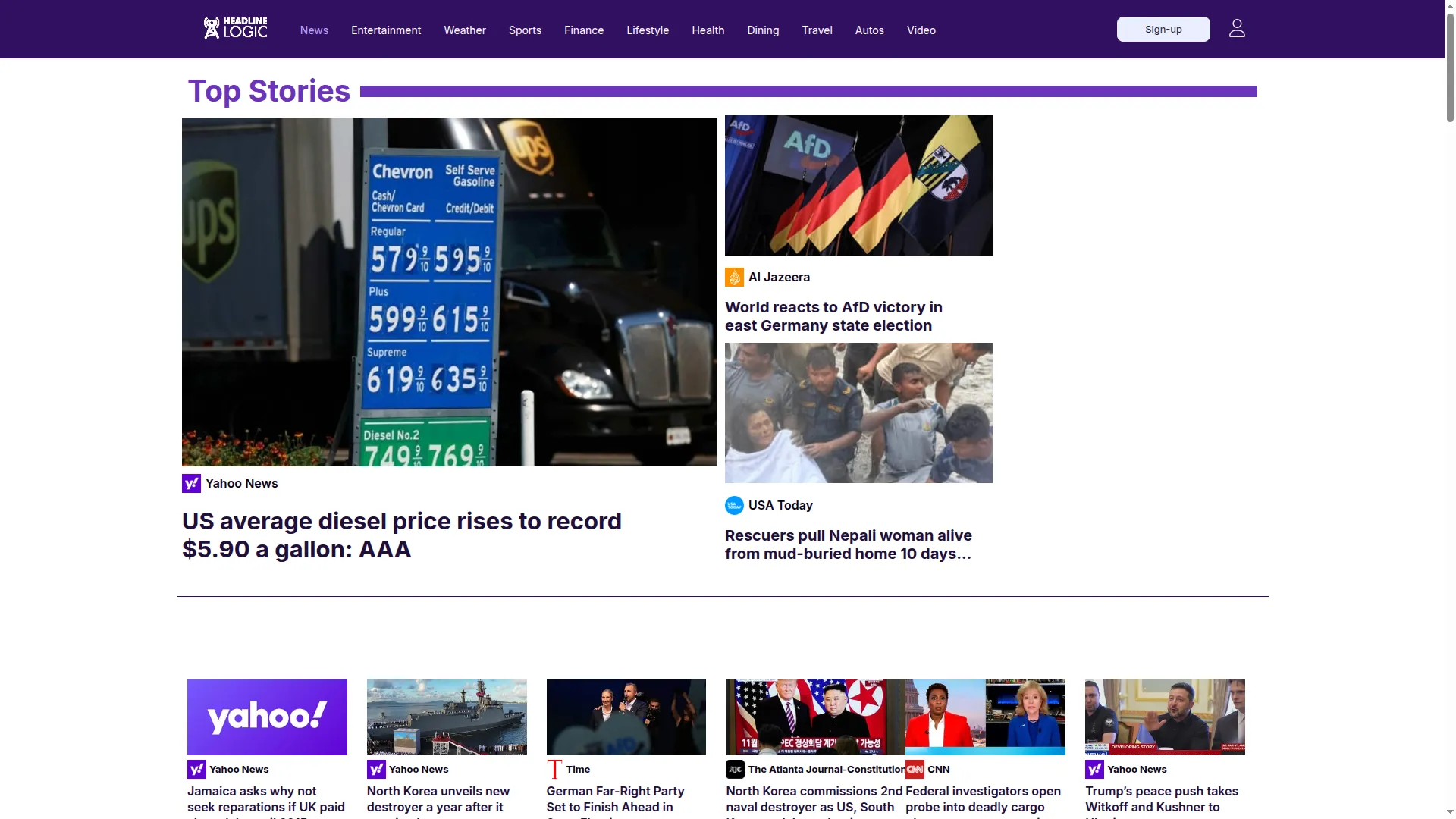Click the Headline Logic logo

[235, 28]
